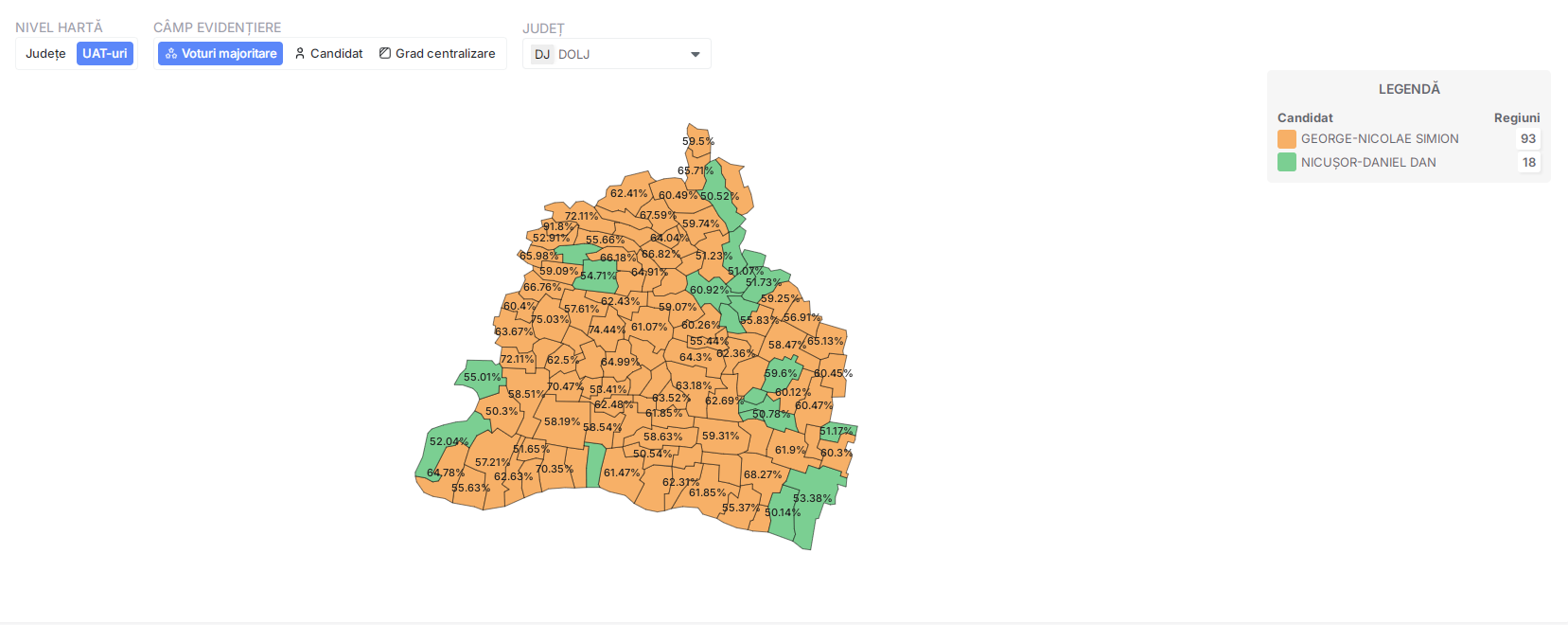Switch to Voturi majoritare tab
This screenshot has height=625, width=1568.
pyautogui.click(x=220, y=54)
